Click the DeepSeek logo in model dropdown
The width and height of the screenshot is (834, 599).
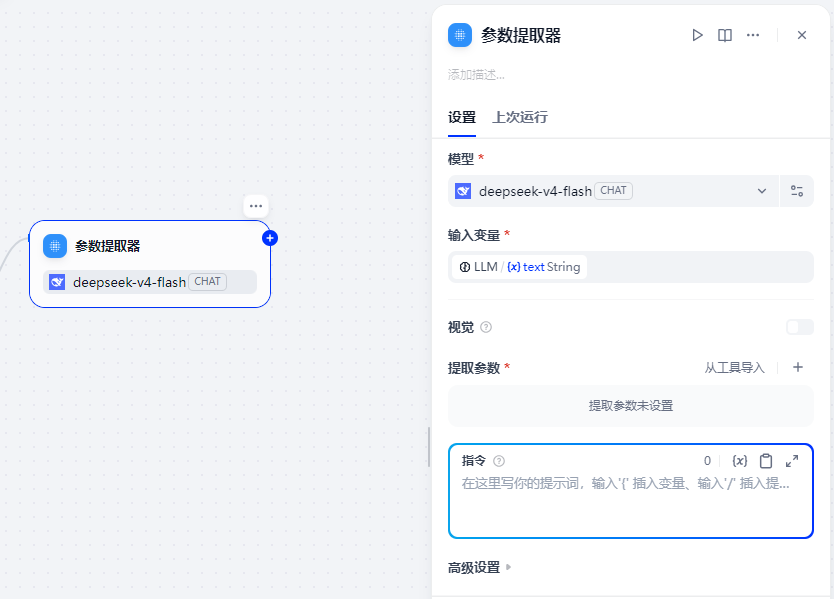click(x=463, y=191)
